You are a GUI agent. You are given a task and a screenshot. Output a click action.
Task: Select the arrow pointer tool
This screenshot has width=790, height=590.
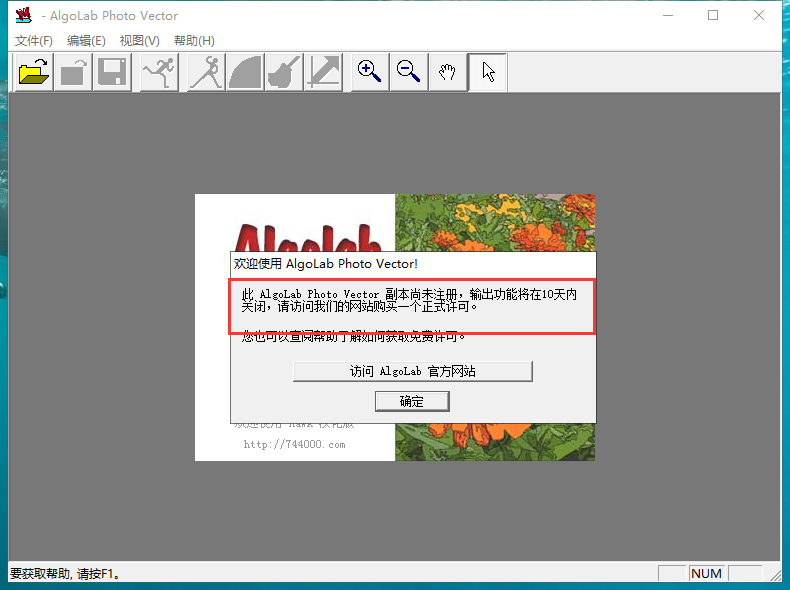(x=488, y=72)
